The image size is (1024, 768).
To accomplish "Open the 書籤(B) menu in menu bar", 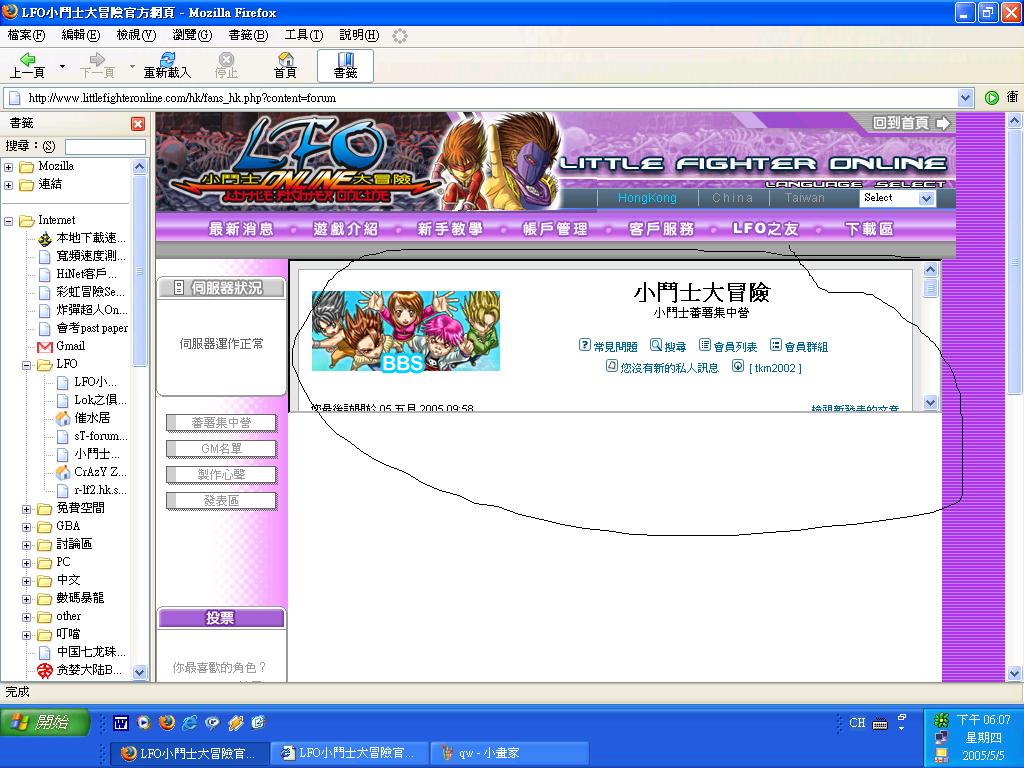I will (x=248, y=35).
